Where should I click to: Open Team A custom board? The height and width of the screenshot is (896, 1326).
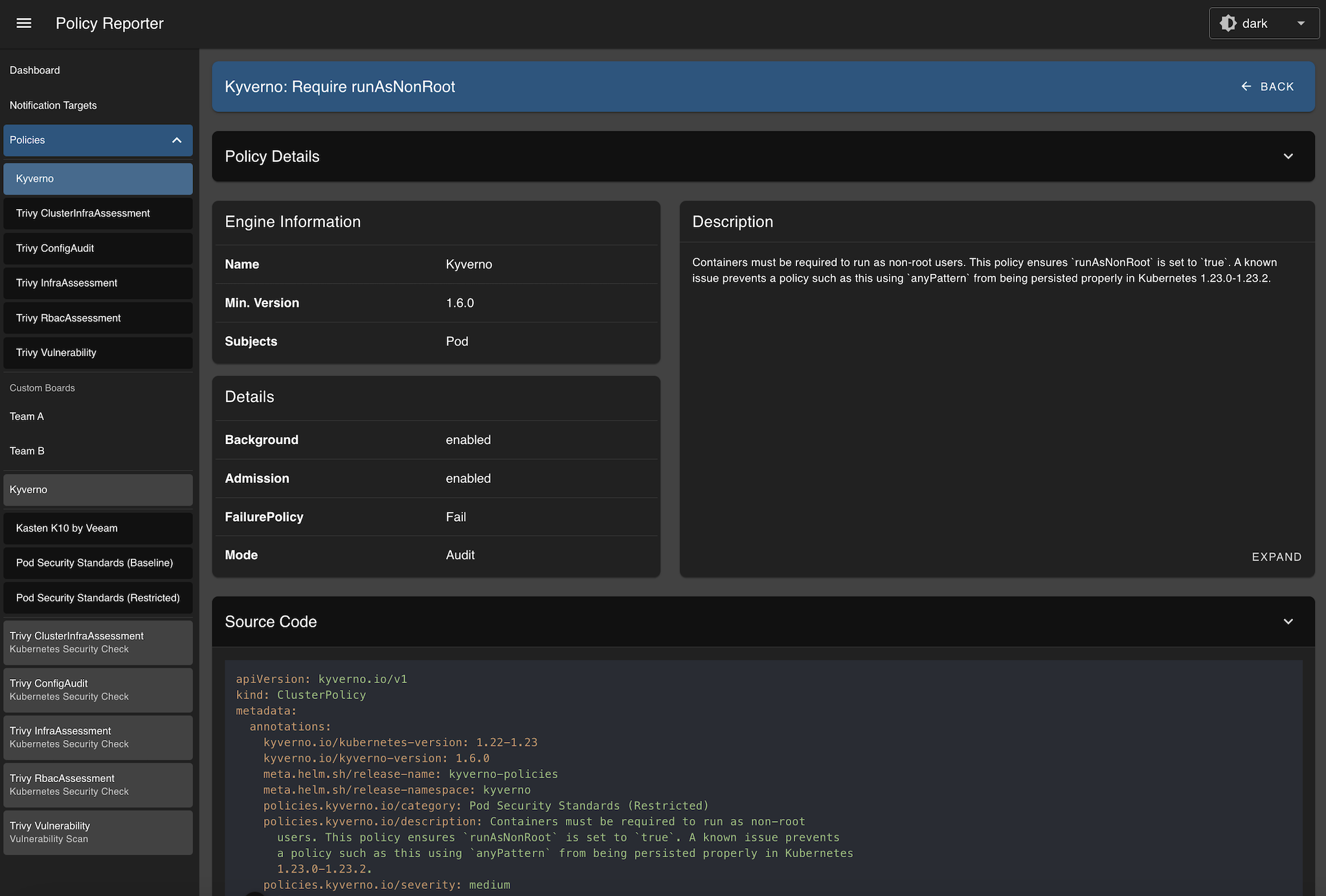98,416
